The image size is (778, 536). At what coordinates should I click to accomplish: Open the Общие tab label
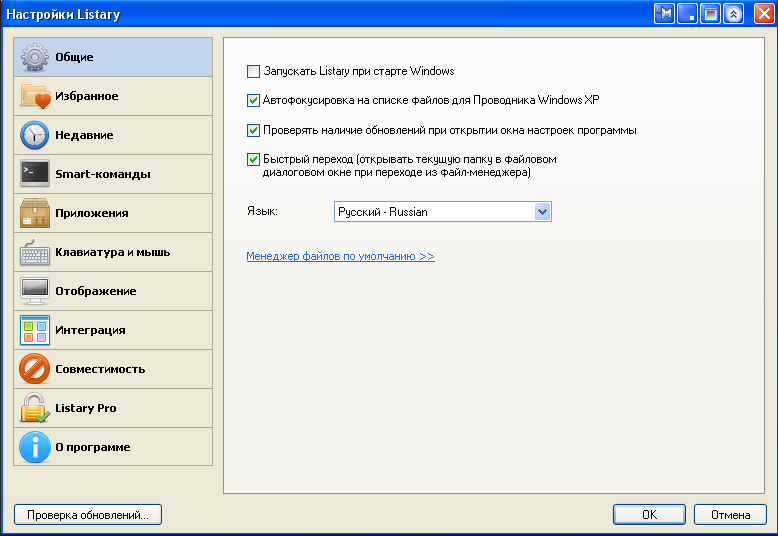(74, 57)
